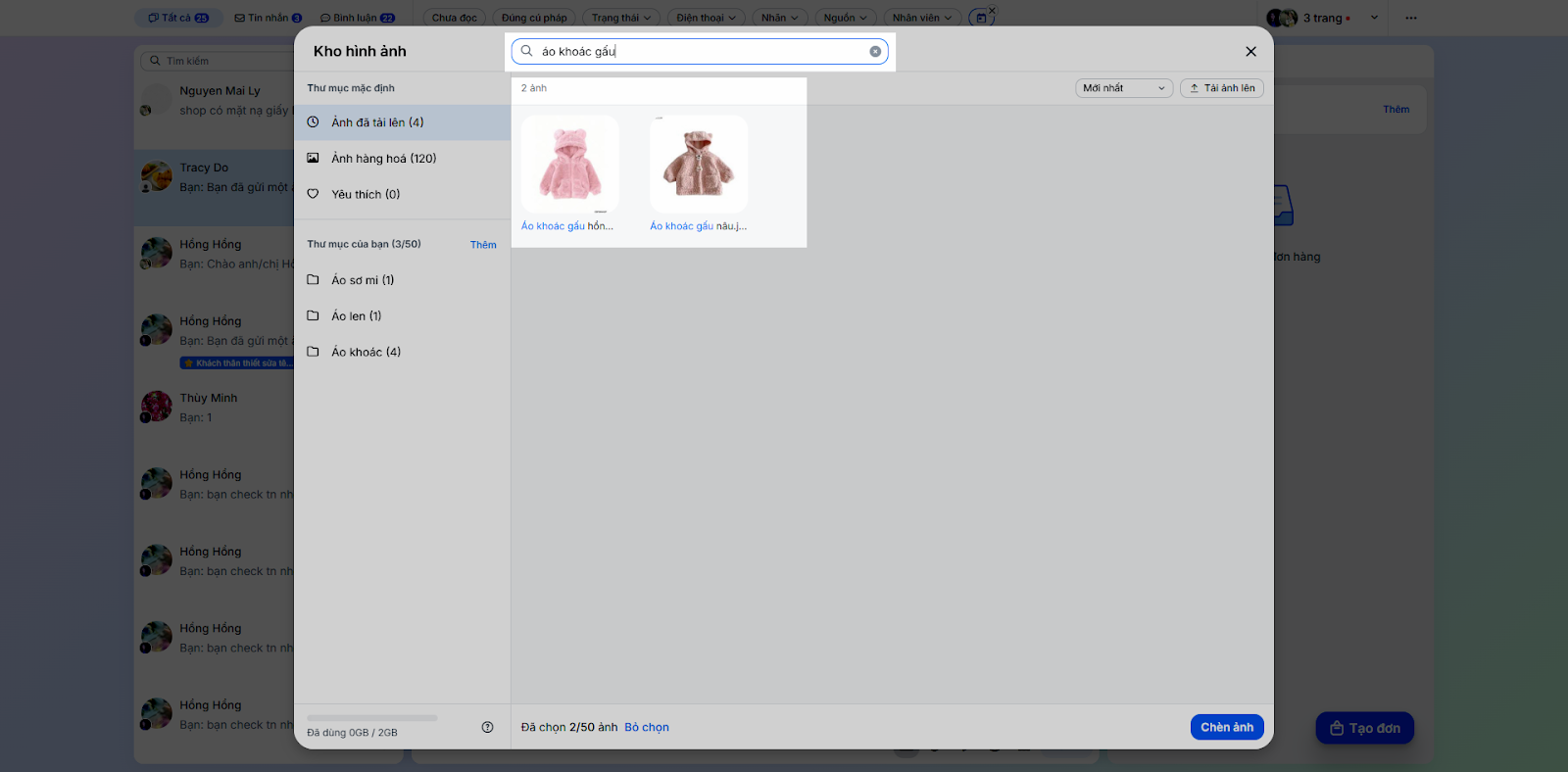Click the "Áo khoác gấu nâu.j..." file name
The image size is (1568, 772).
pyautogui.click(x=699, y=226)
